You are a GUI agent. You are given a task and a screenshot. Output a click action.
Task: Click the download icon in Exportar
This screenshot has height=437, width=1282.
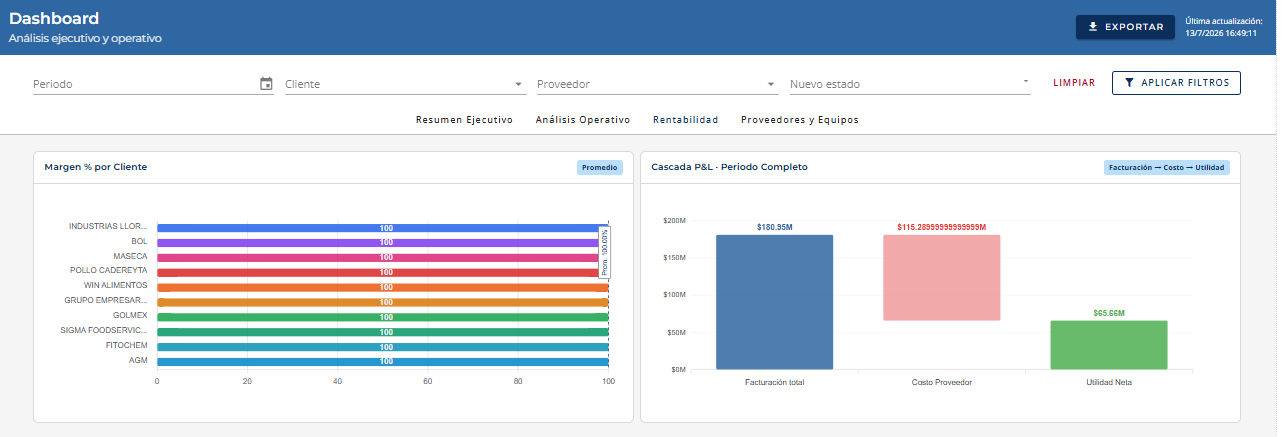point(1093,27)
